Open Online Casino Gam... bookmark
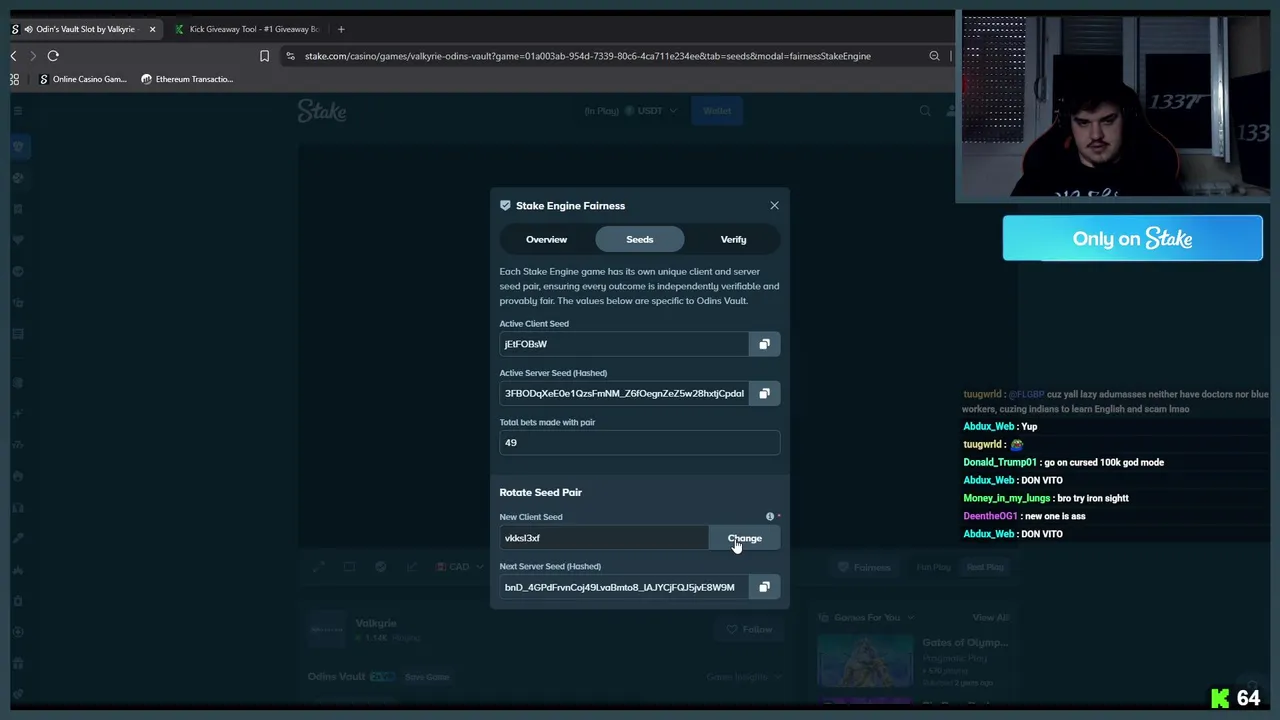The width and height of the screenshot is (1280, 720). point(83,79)
